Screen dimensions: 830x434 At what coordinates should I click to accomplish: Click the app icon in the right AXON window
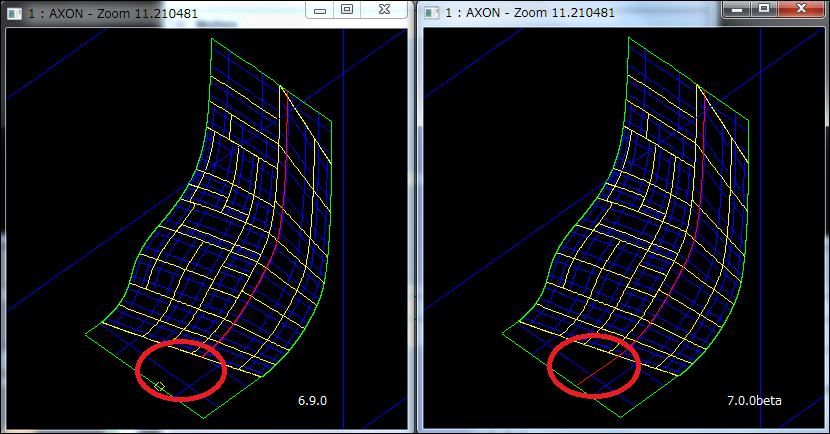(431, 12)
